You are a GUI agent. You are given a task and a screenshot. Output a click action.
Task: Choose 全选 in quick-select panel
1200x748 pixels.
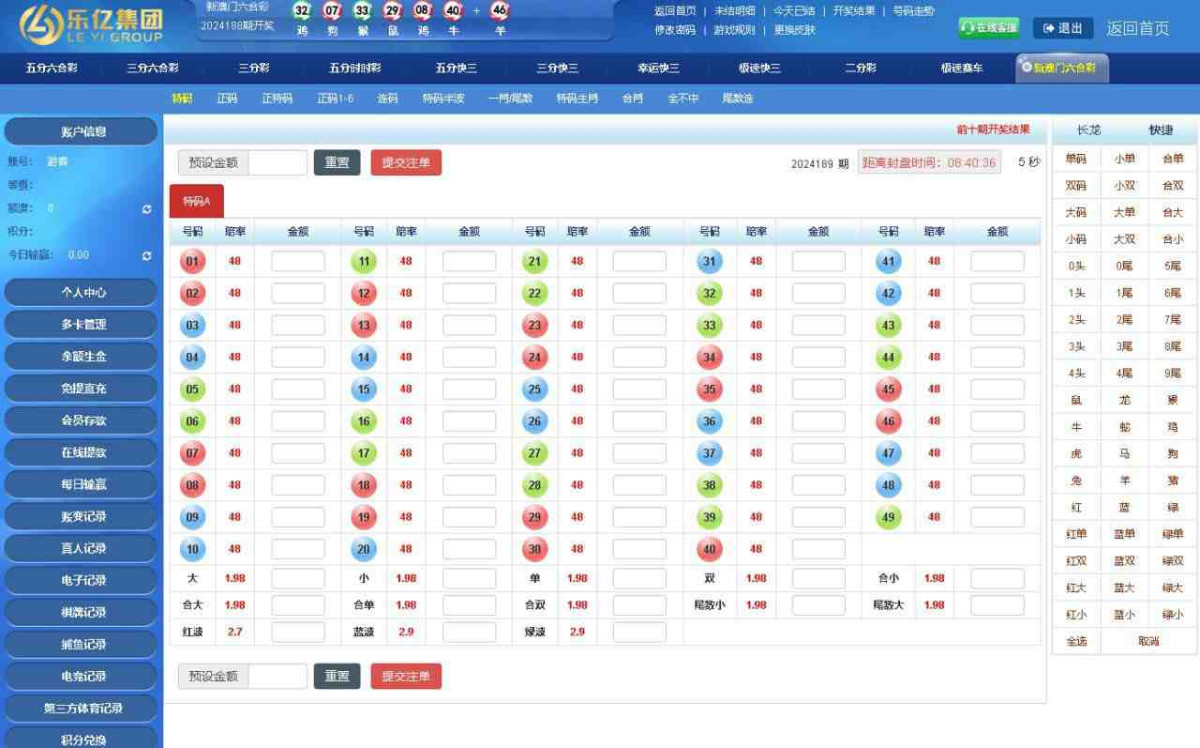pyautogui.click(x=1076, y=641)
